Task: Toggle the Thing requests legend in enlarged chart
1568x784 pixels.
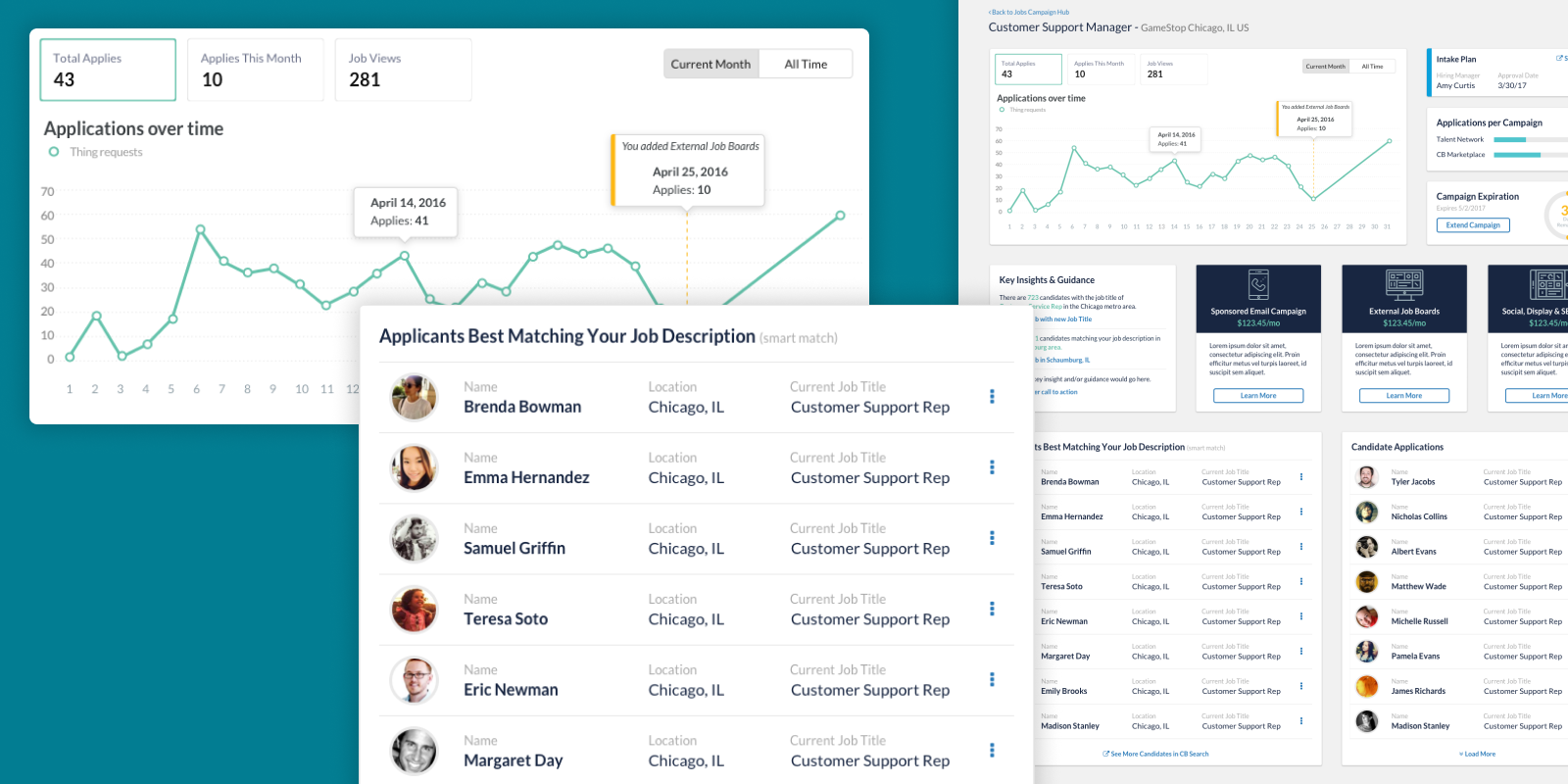Action: 55,152
